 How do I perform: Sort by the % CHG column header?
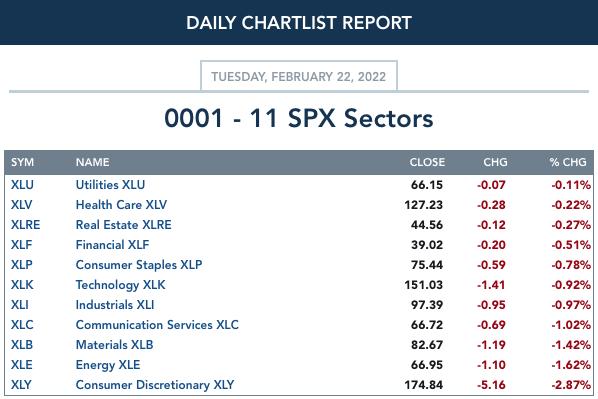(x=568, y=162)
